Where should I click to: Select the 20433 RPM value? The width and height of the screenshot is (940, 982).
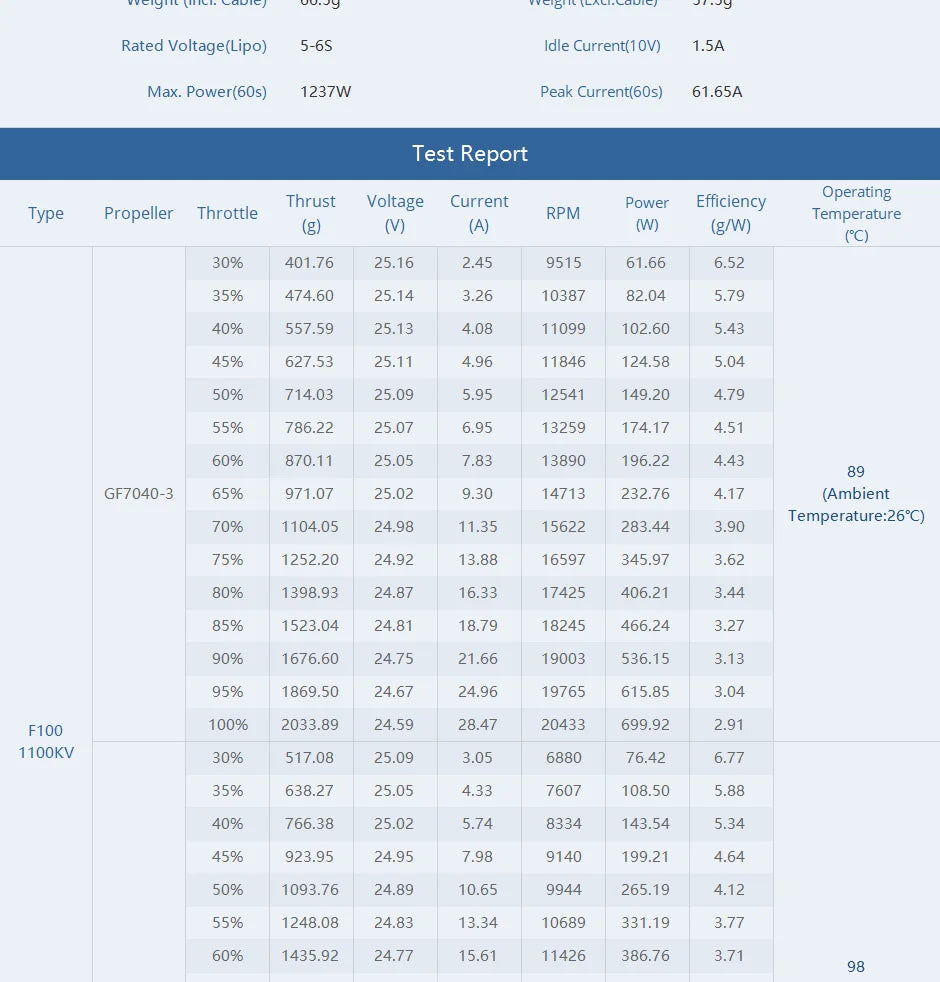click(563, 724)
